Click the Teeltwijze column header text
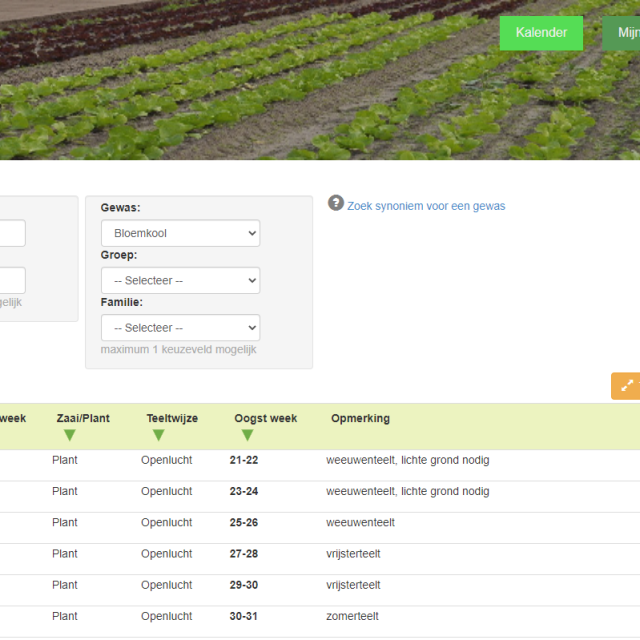Viewport: 640px width, 640px height. pyautogui.click(x=172, y=418)
